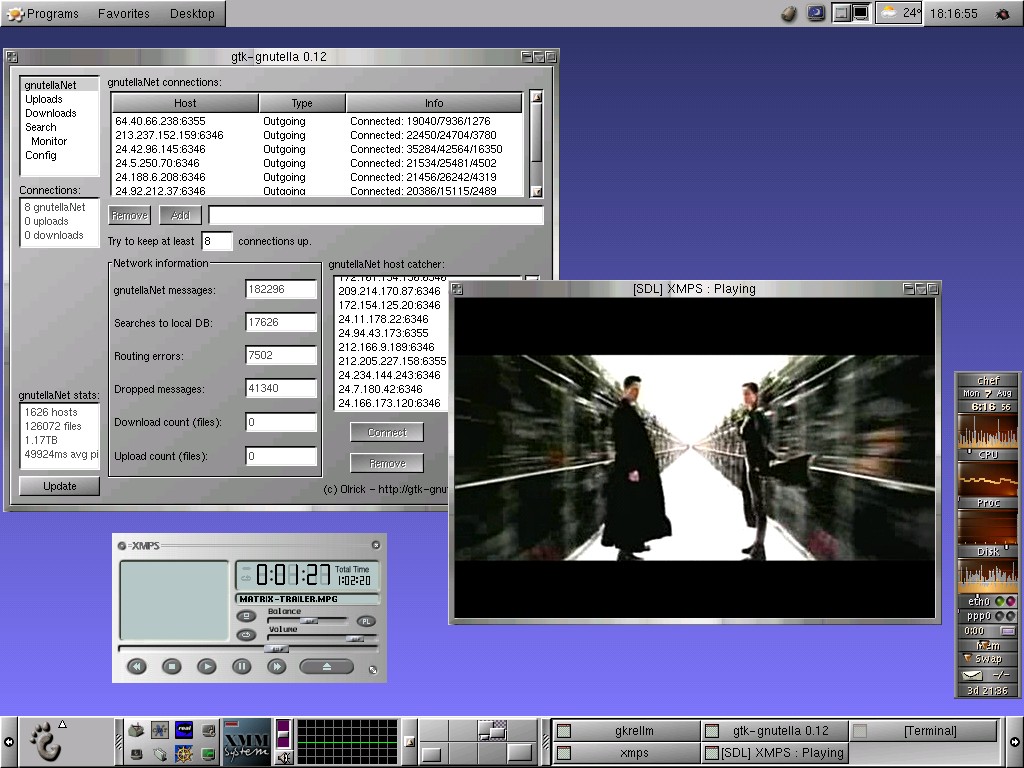The width and height of the screenshot is (1024, 768).
Task: Open the XMMS System panel applet
Action: pyautogui.click(x=246, y=741)
